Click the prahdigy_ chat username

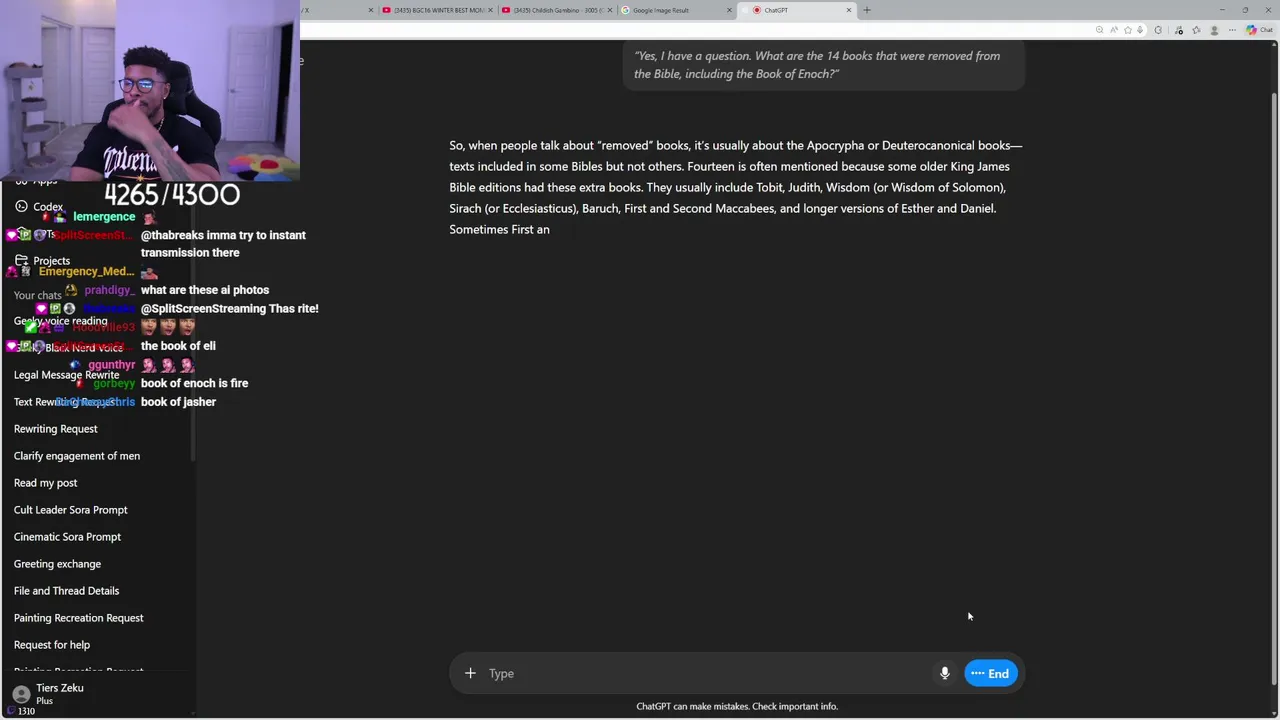point(109,290)
